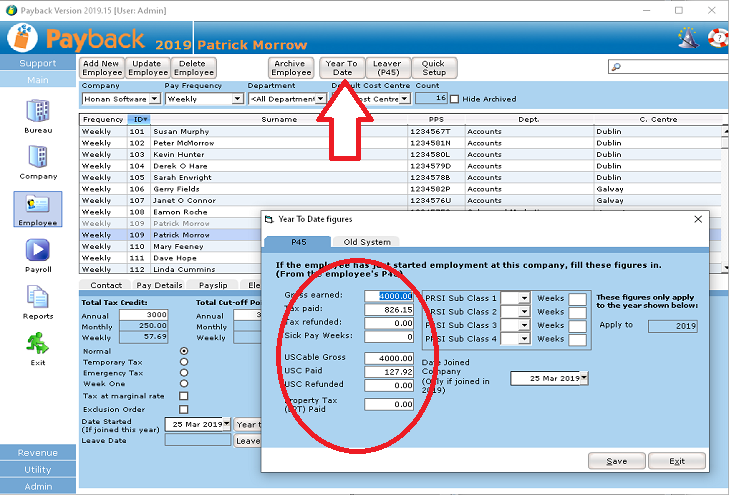Open the Date Joined Company date picker
This screenshot has height=495, width=729.
click(x=584, y=378)
